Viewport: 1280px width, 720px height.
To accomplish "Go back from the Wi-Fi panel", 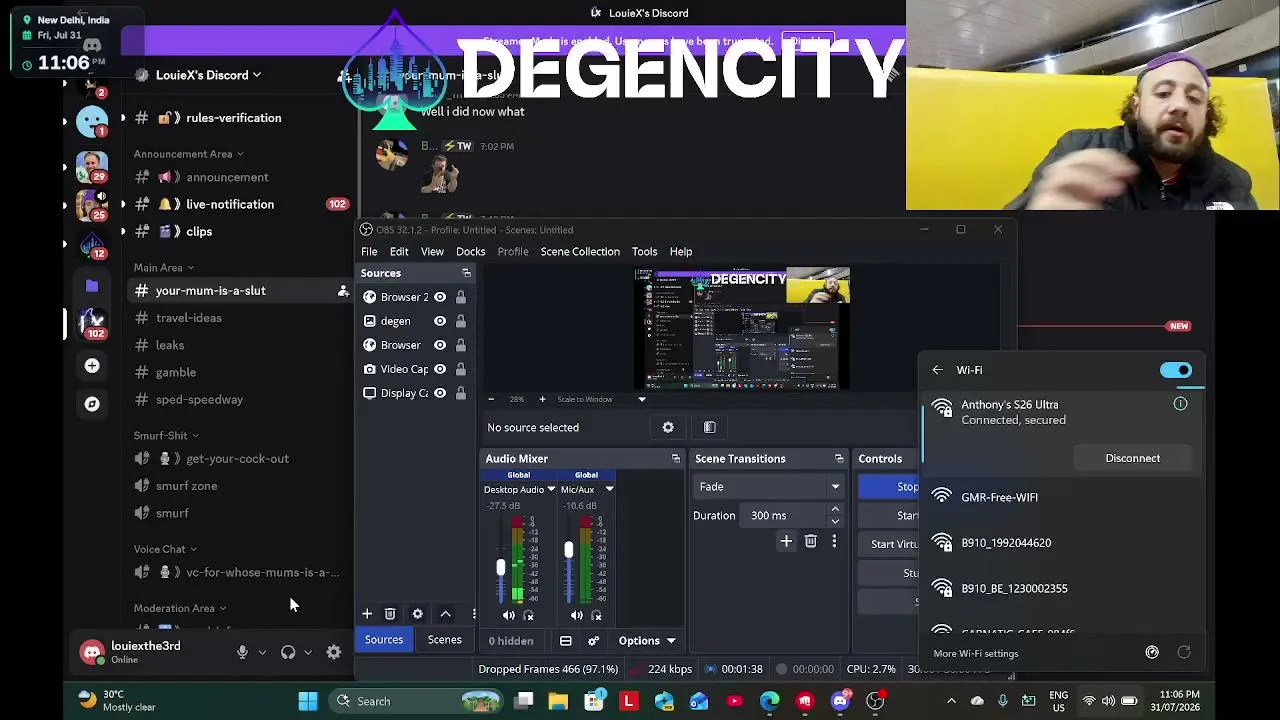I will click(x=938, y=370).
